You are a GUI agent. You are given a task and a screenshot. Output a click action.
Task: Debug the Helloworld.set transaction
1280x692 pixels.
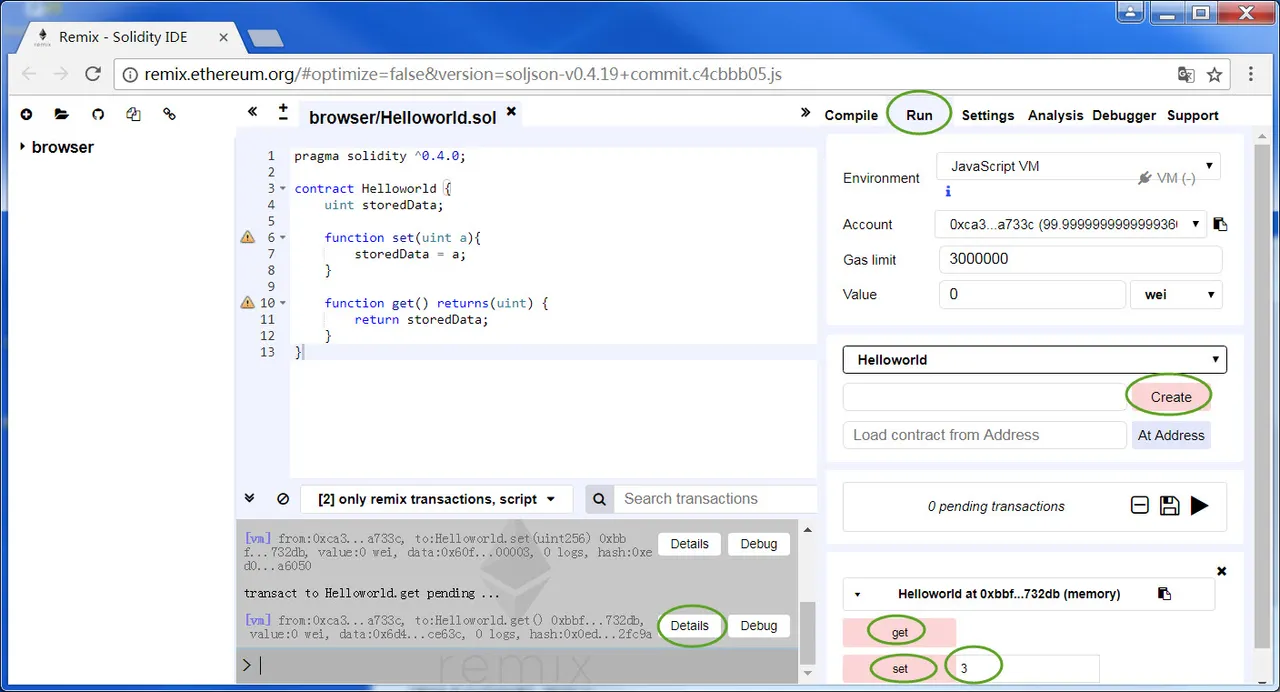pos(758,544)
